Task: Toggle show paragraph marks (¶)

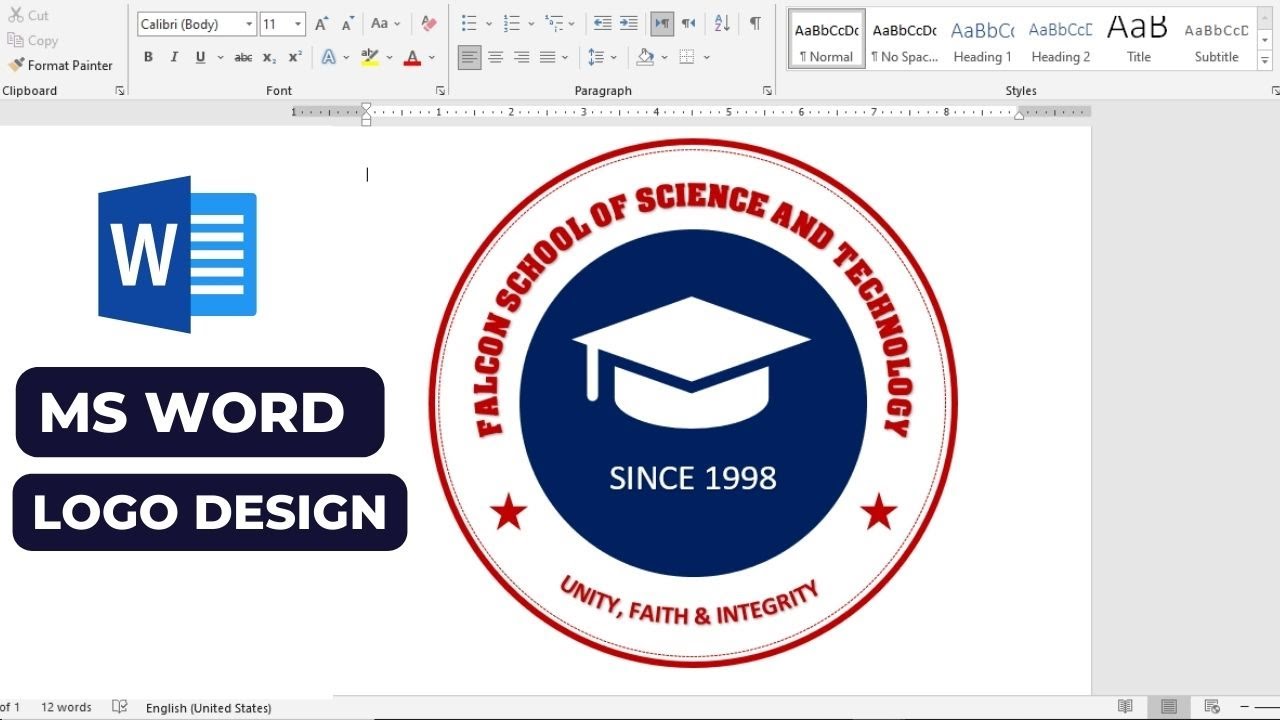Action: (x=755, y=23)
